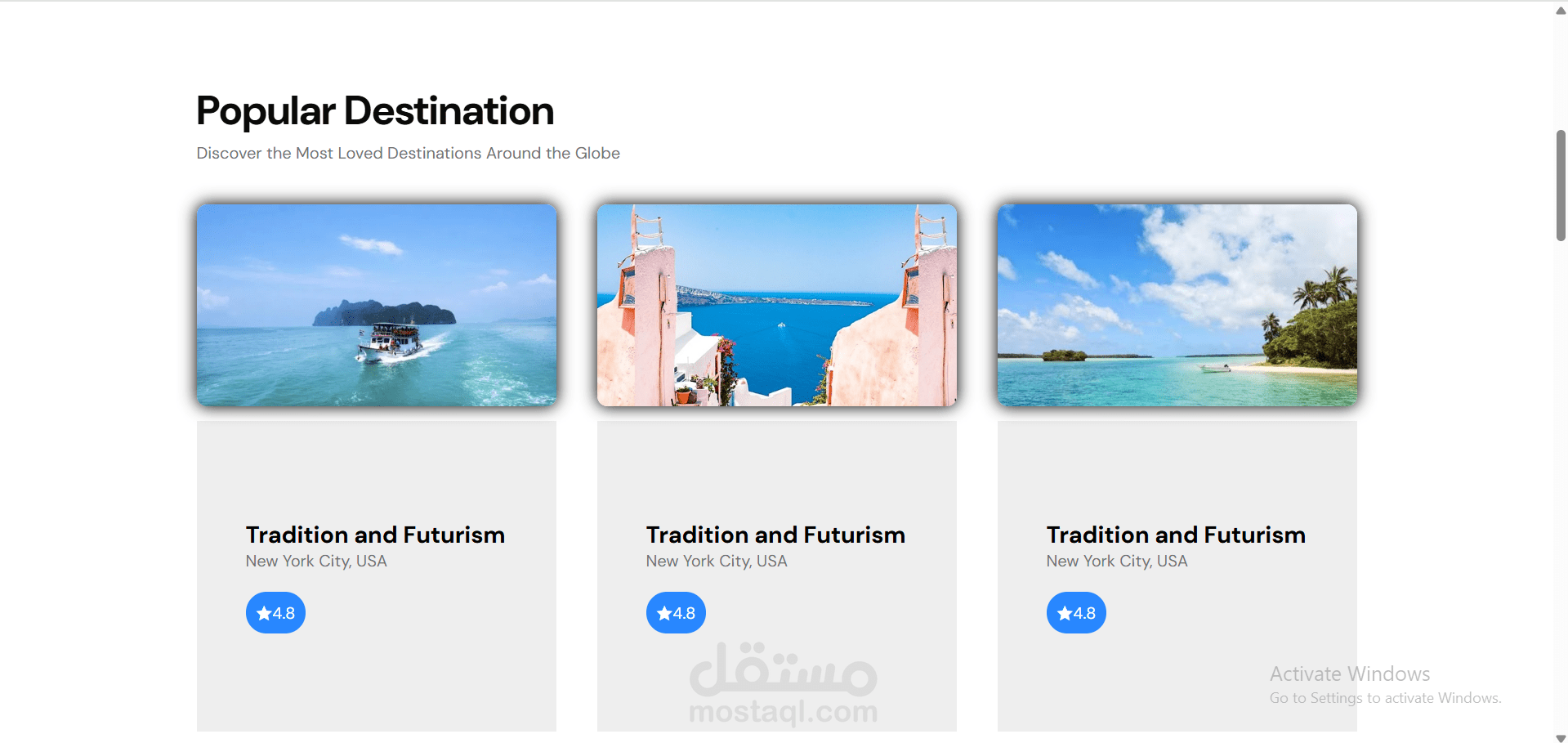This screenshot has height=743, width=1568.
Task: Click the star icon in second card's rating badge
Action: pos(664,613)
